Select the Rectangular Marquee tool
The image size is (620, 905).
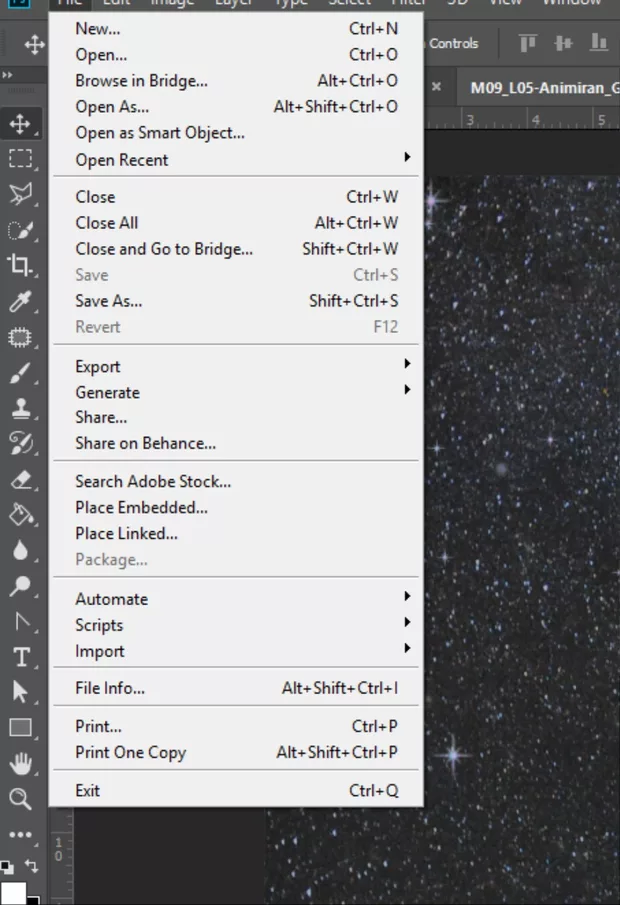coord(21,159)
